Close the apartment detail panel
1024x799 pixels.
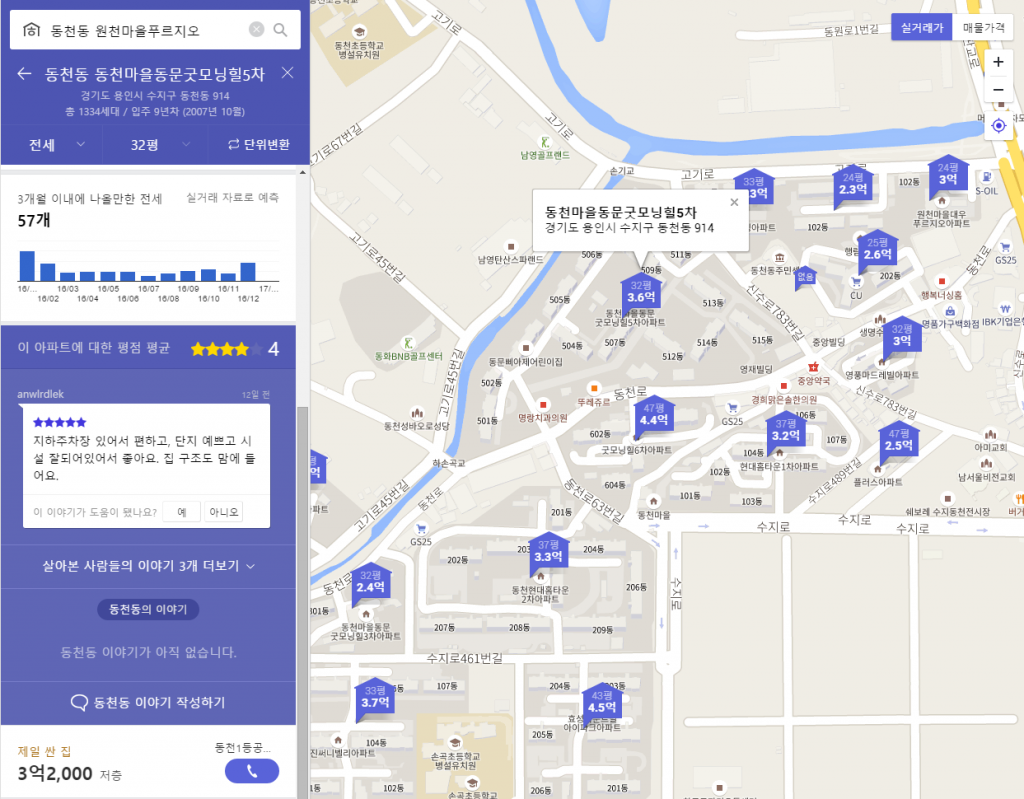pyautogui.click(x=287, y=73)
